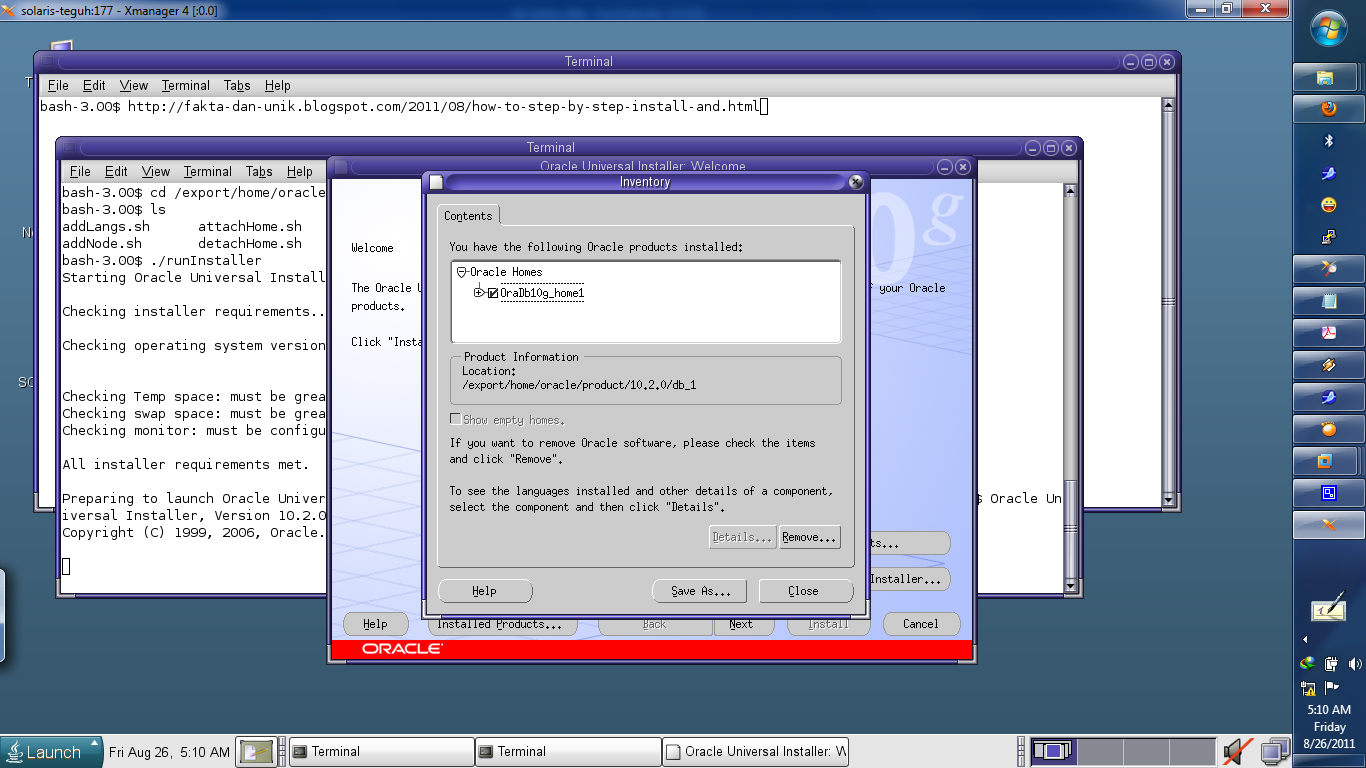Open Windows clock showing 5:10 AM
Viewport: 1366px width, 768px height.
pos(1329,727)
